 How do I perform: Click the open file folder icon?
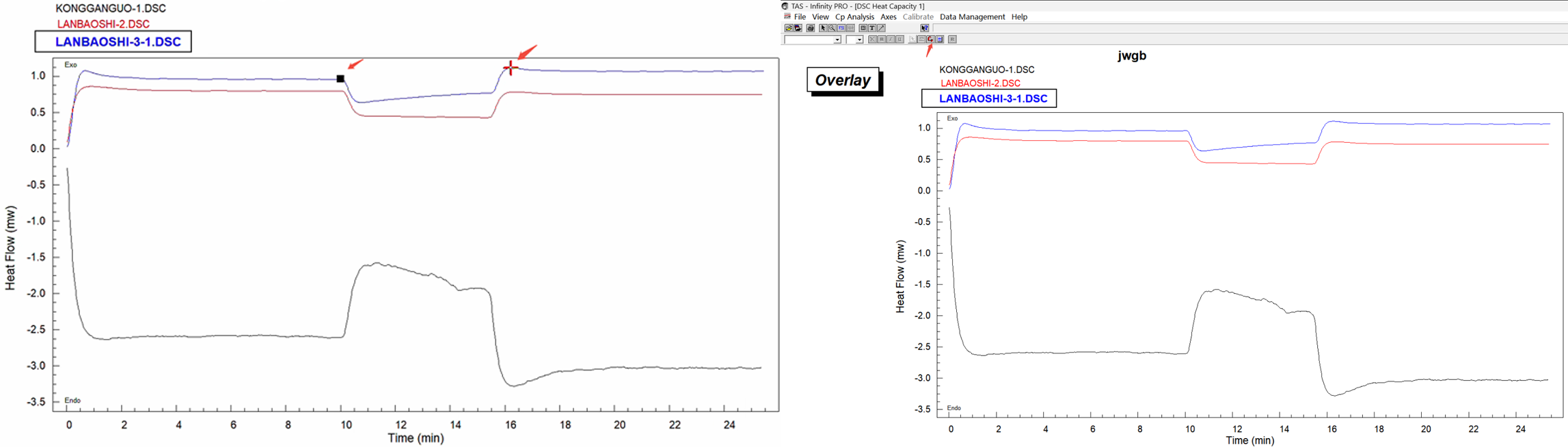tap(789, 28)
